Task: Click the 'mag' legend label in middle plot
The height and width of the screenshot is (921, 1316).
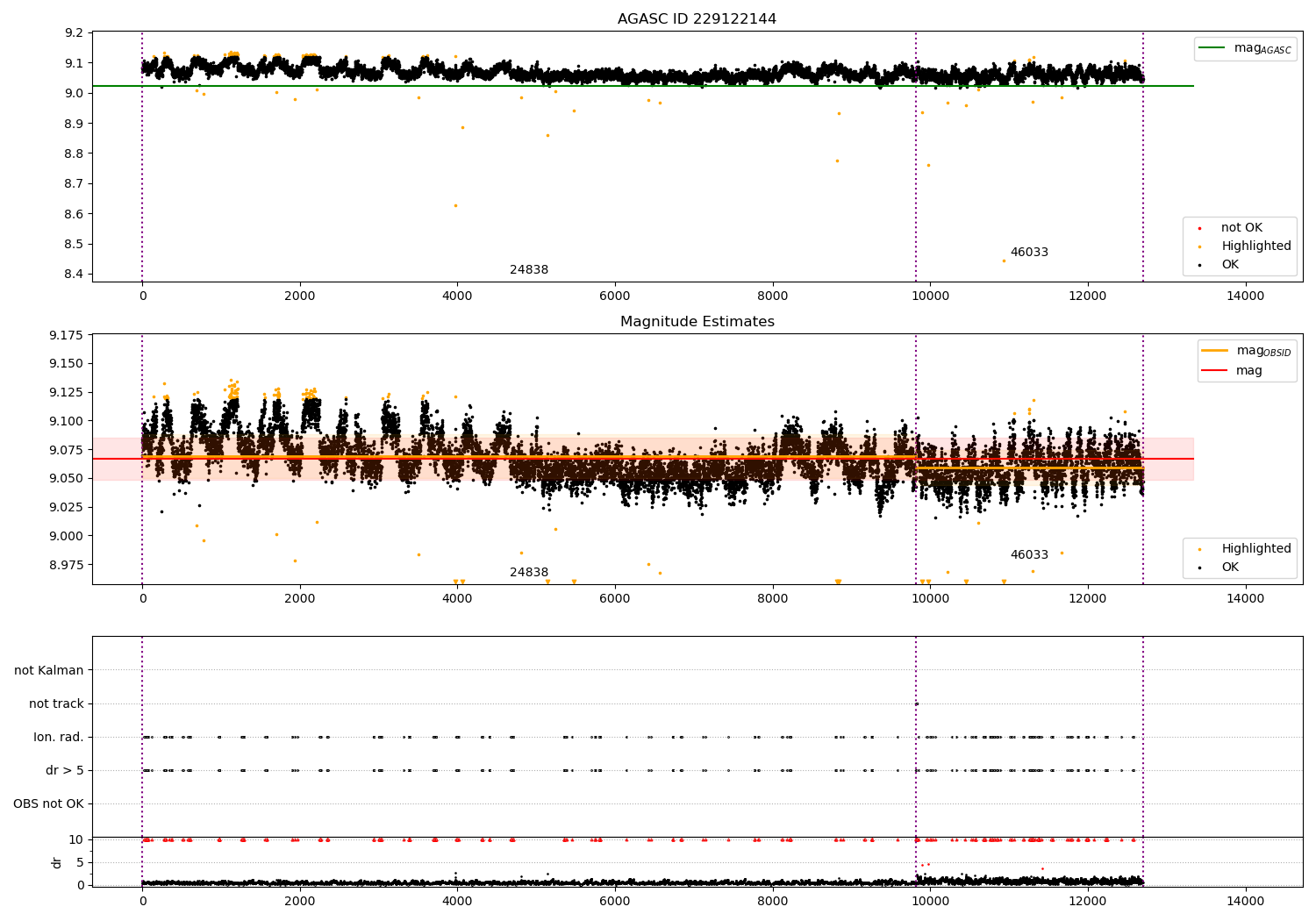Action: 1249,370
